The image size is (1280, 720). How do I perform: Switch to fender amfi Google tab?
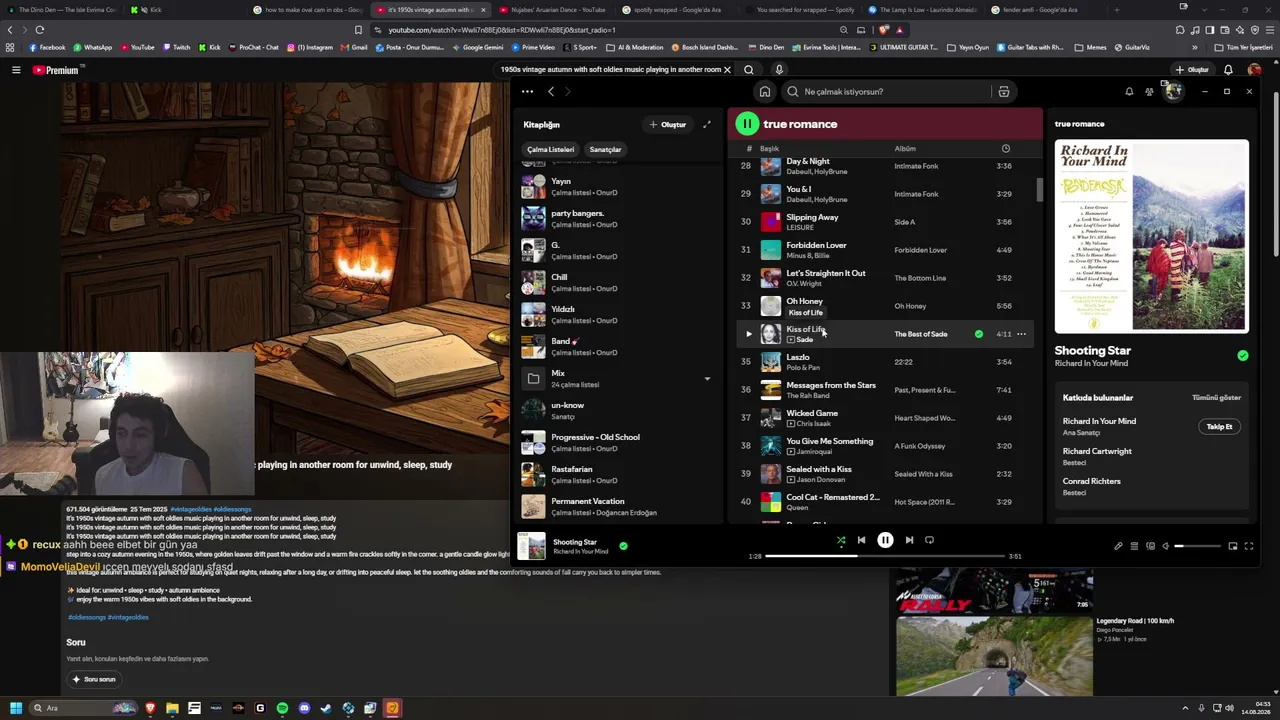(x=1046, y=10)
